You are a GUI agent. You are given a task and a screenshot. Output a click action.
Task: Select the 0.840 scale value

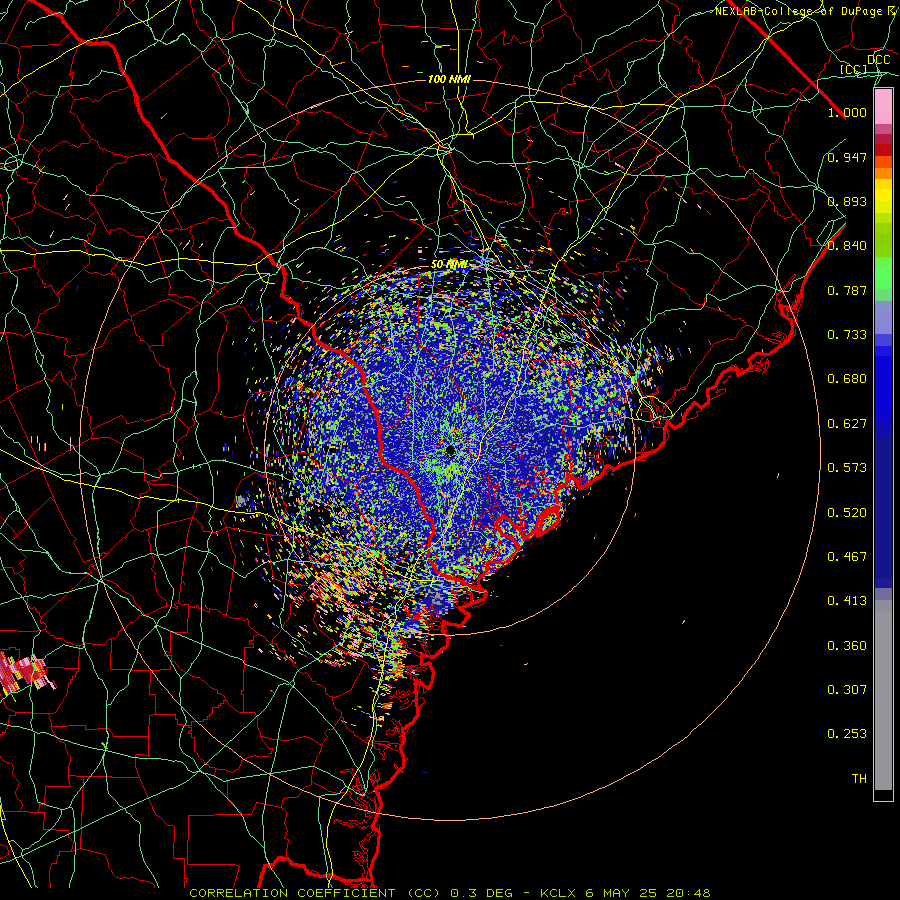pos(847,246)
